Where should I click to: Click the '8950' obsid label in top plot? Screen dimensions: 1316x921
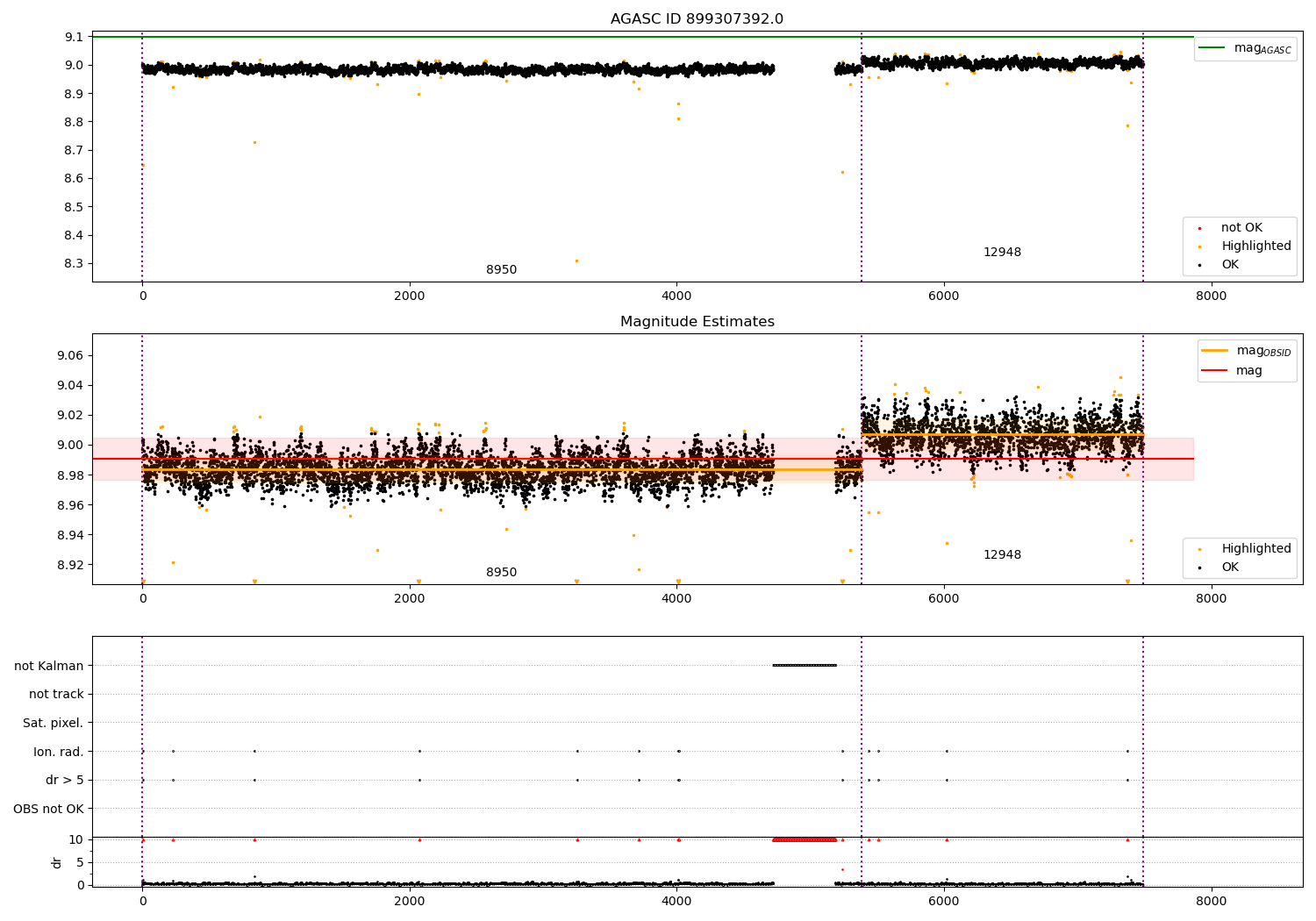501,270
